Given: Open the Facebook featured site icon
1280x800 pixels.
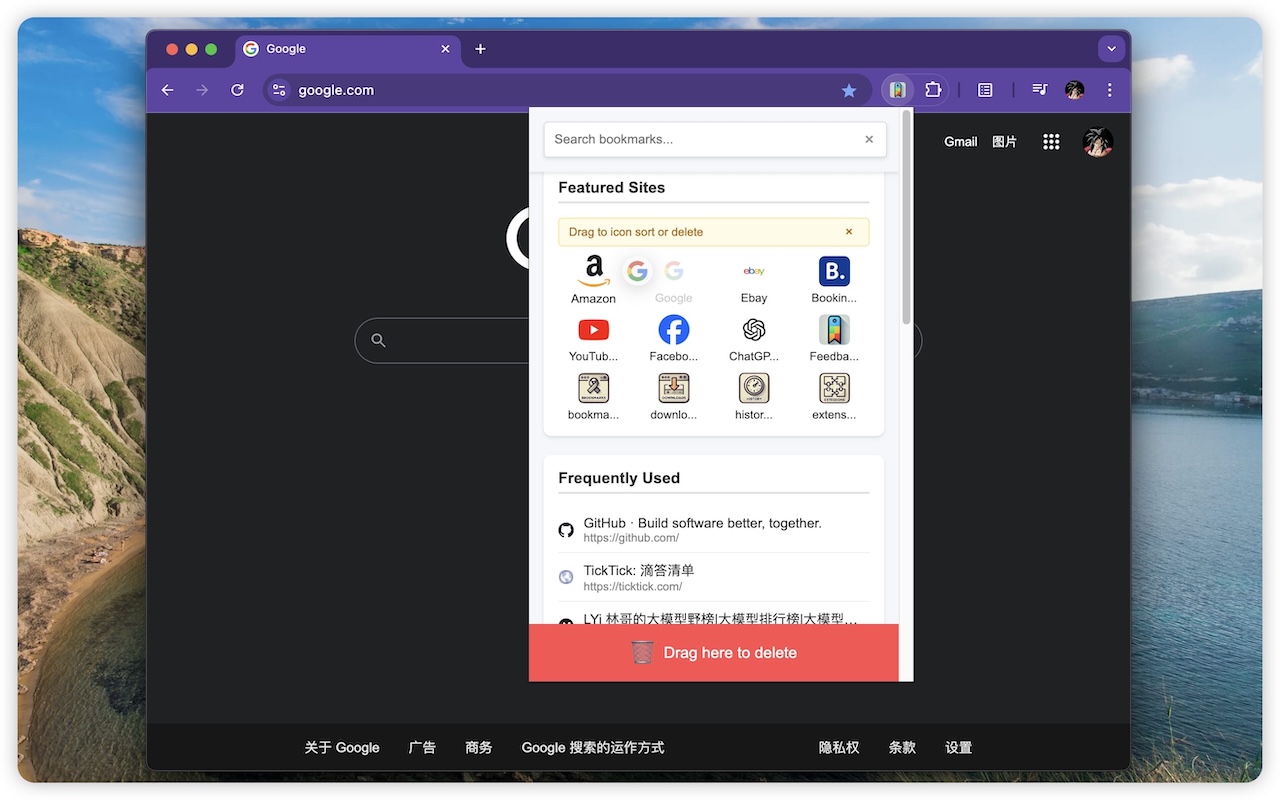Looking at the screenshot, I should [x=674, y=329].
